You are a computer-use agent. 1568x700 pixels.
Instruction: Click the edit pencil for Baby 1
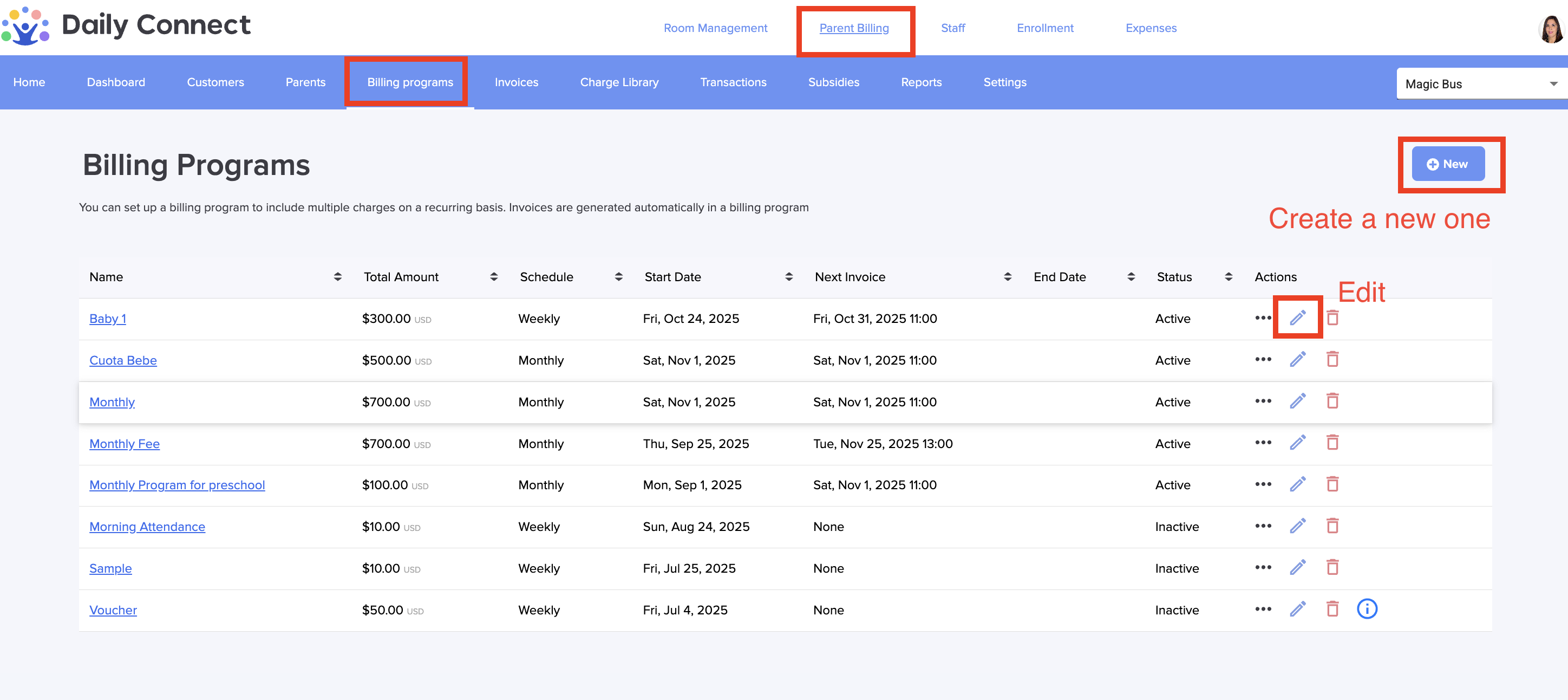point(1297,317)
